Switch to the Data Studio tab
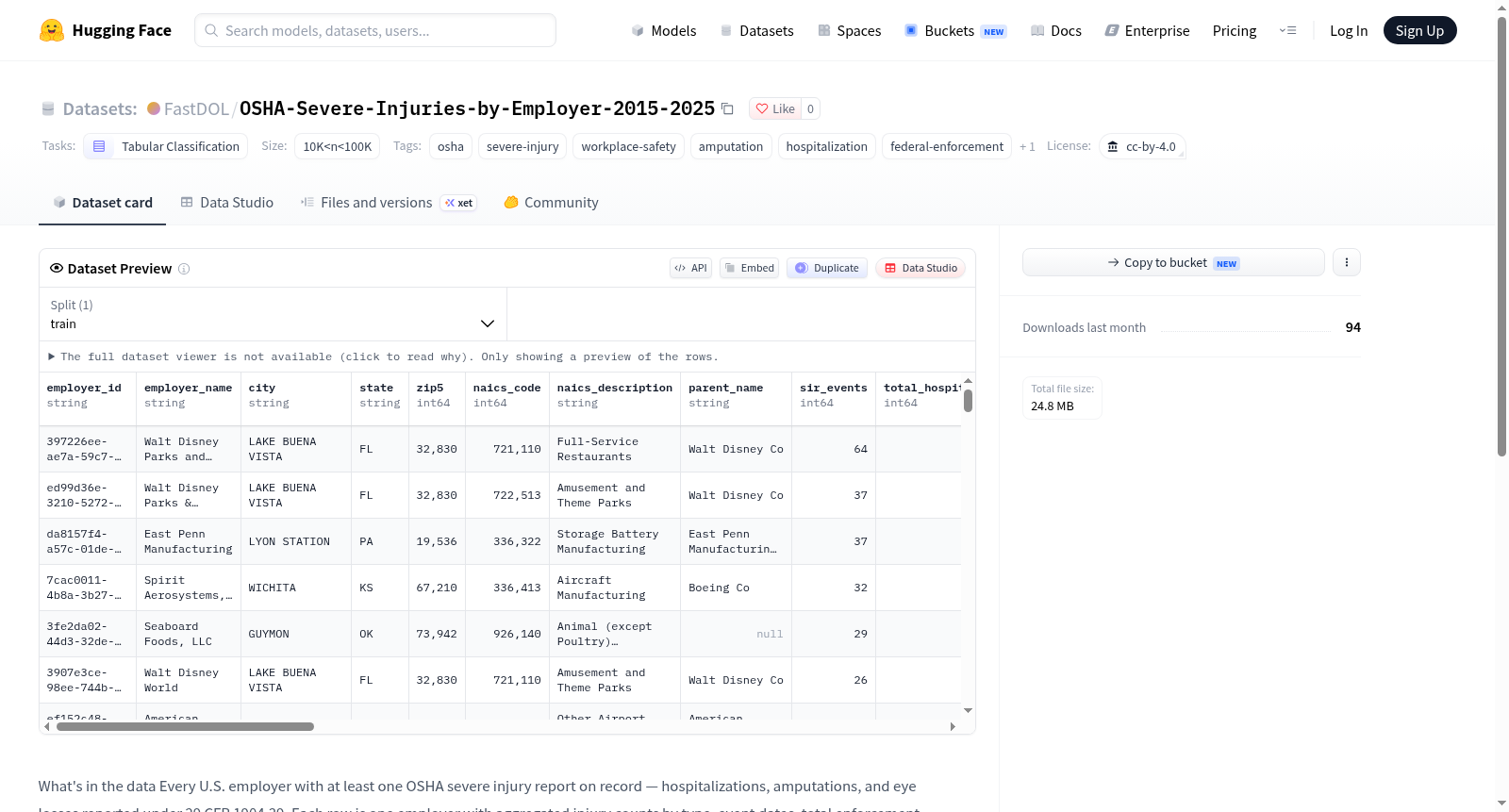The image size is (1509, 812). 226,202
